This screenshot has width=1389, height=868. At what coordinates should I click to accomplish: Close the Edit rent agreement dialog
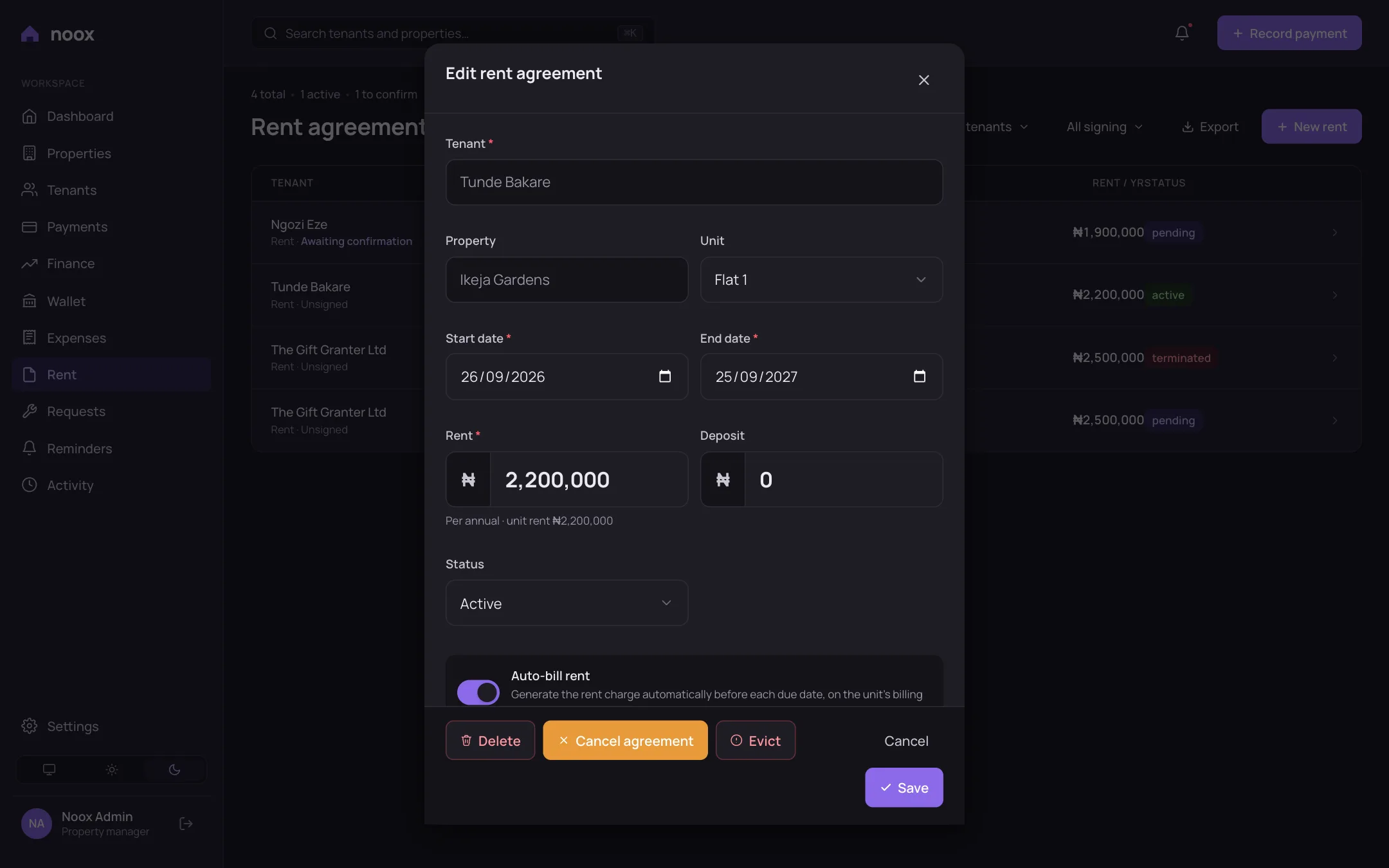923,80
